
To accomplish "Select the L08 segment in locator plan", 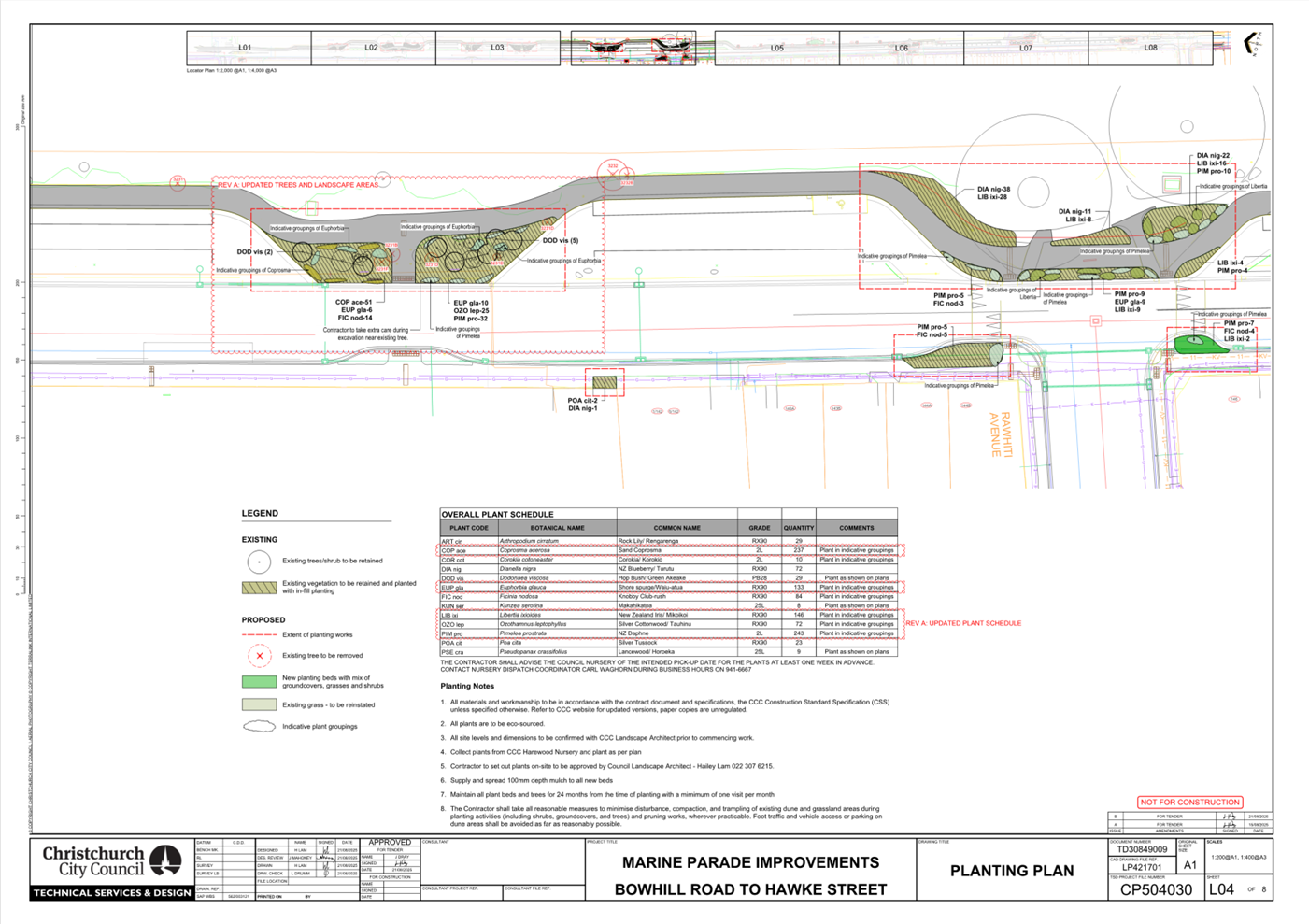I will coord(1149,48).
